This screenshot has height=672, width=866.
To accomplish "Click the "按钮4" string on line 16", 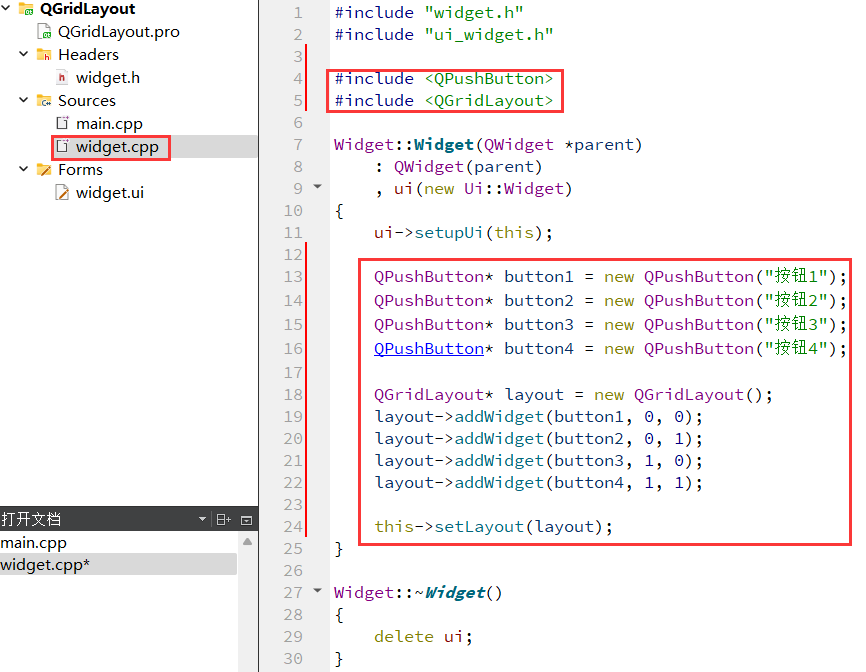I will (x=796, y=348).
